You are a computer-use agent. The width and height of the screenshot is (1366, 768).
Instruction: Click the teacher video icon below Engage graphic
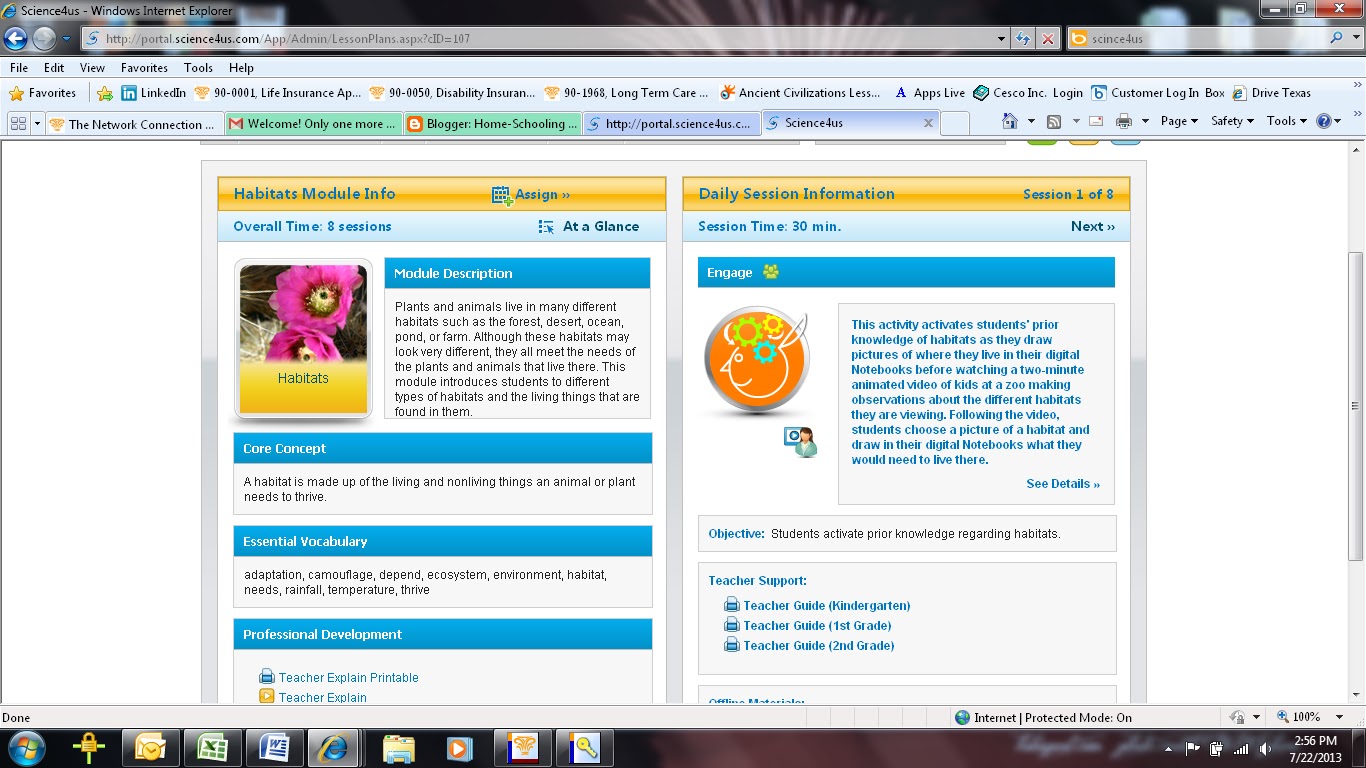tap(800, 441)
